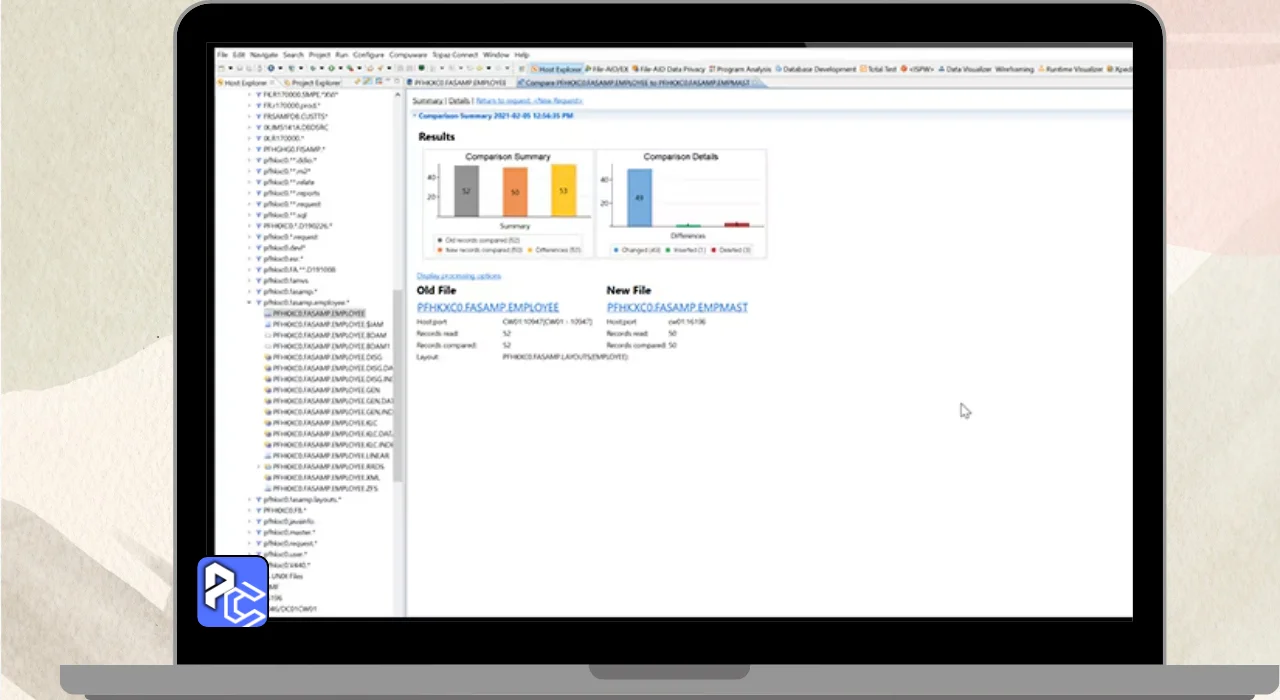Expand the pfhkxc0.**.reports tree node

pyautogui.click(x=250, y=193)
